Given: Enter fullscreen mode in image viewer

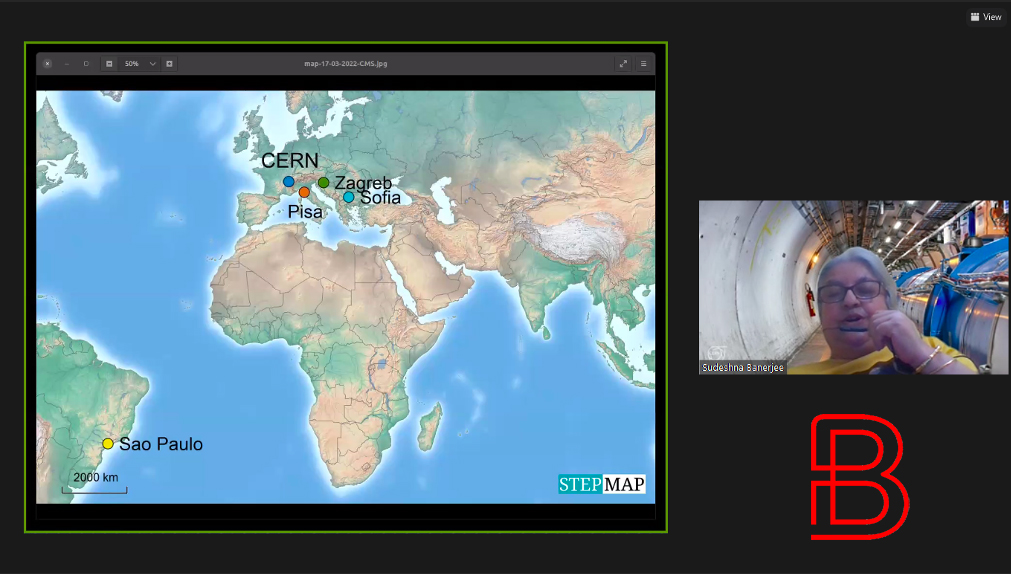Looking at the screenshot, I should (623, 64).
